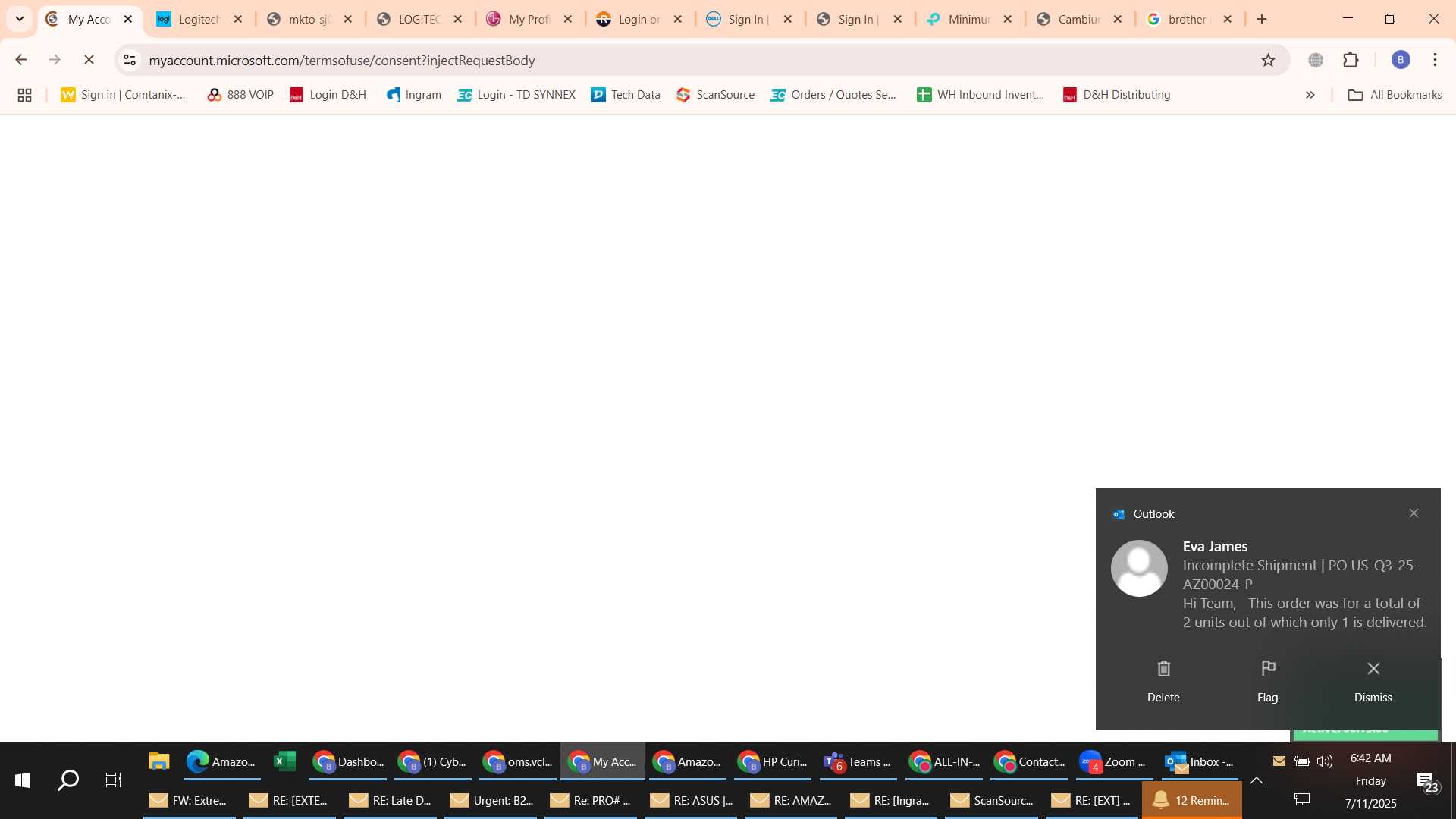The image size is (1456, 819).
Task: Open the apps grid in bookmarks bar
Action: point(24,95)
